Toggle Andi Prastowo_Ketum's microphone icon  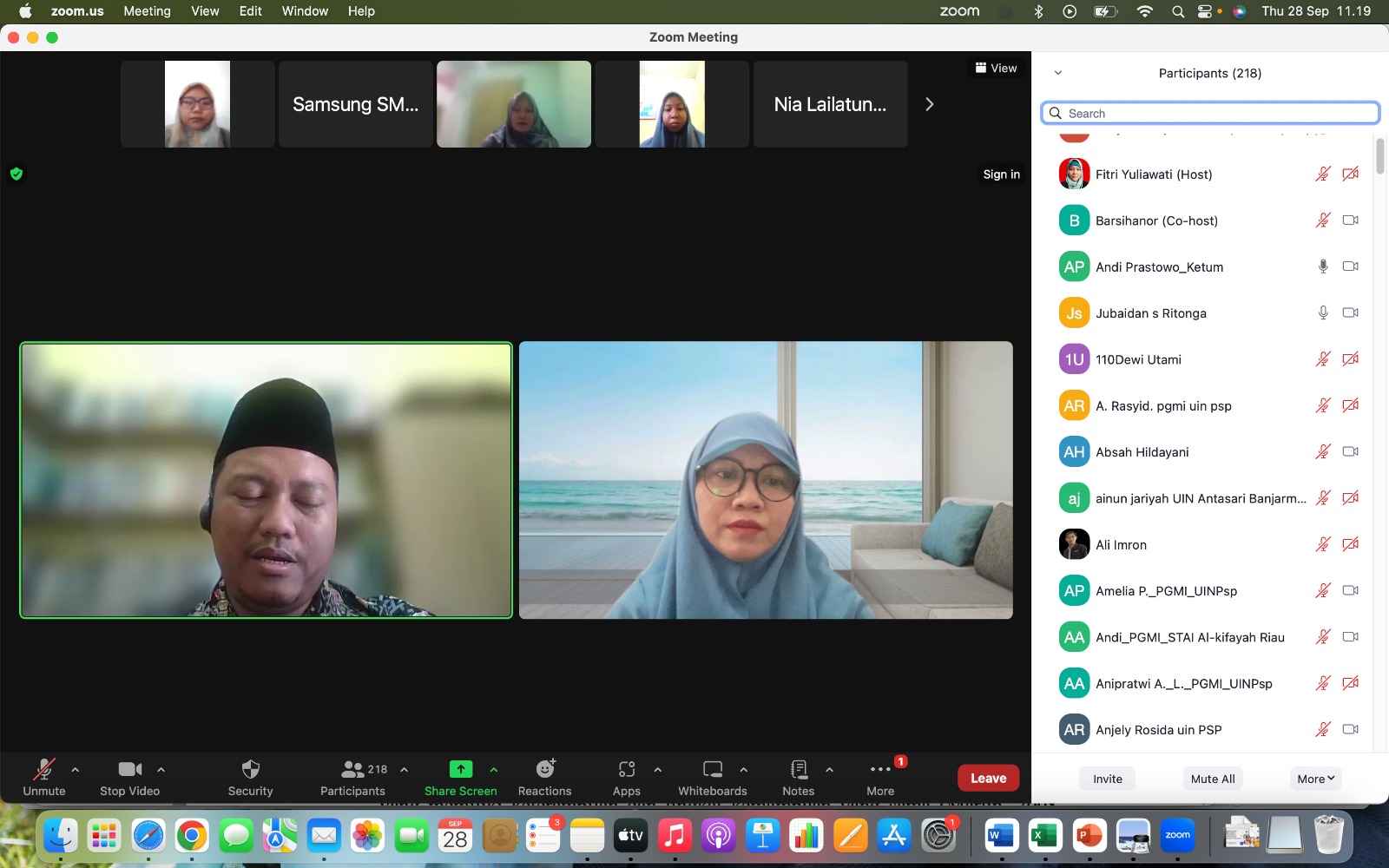click(1323, 266)
